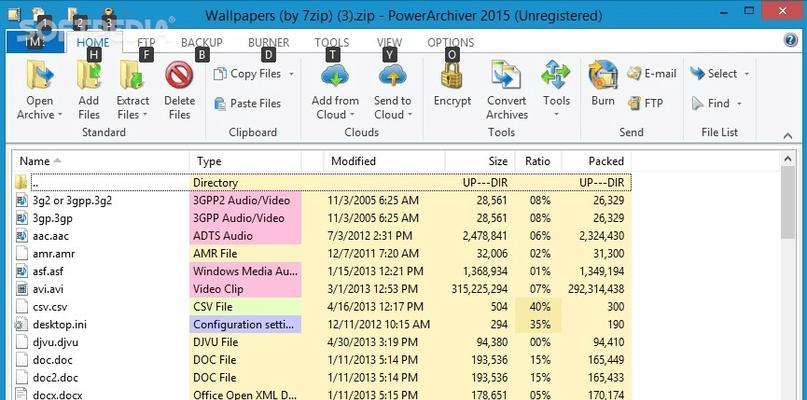This screenshot has height=400, width=807.
Task: Sort by the Size column header
Action: (480, 161)
